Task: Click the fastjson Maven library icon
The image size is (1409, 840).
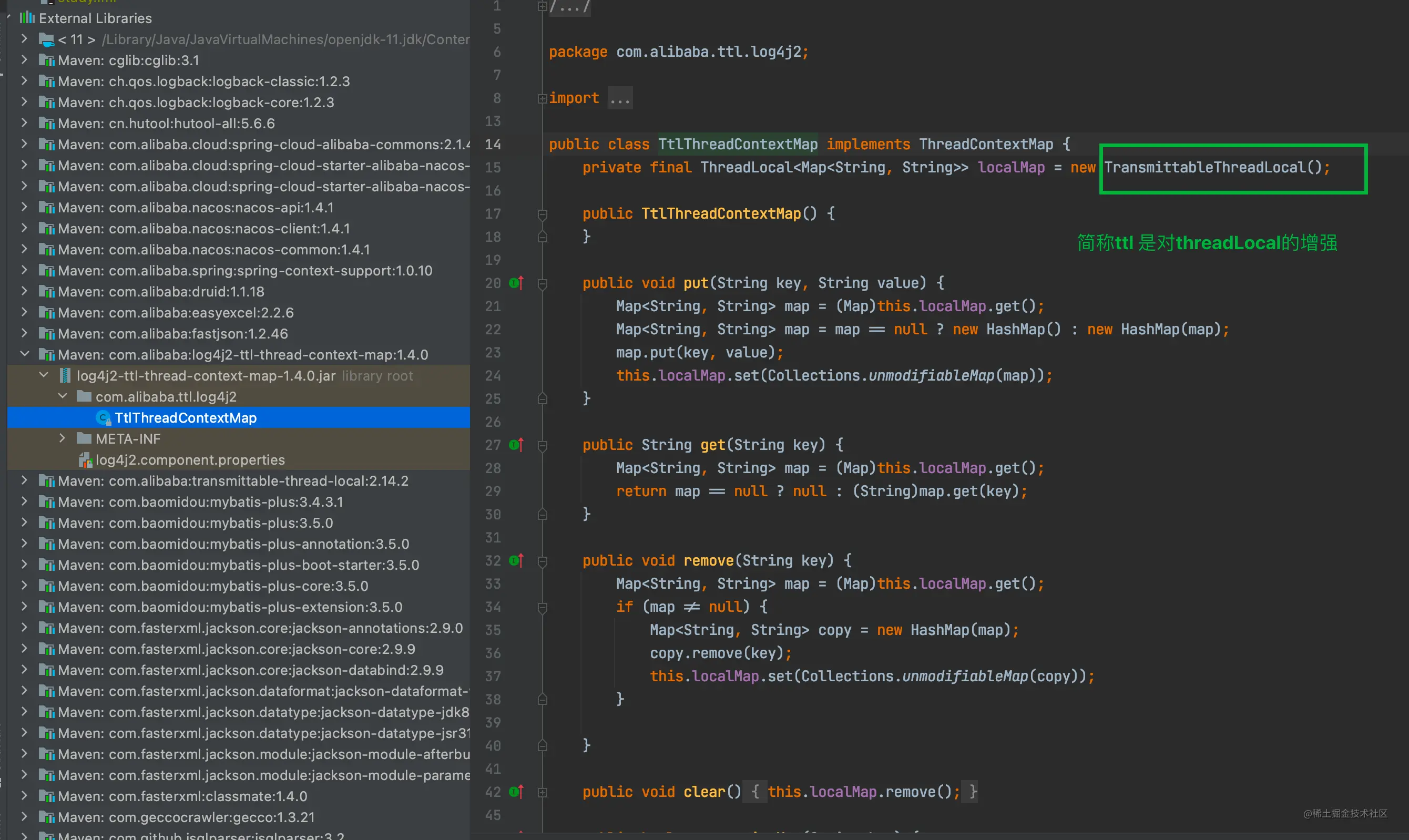Action: (x=46, y=334)
